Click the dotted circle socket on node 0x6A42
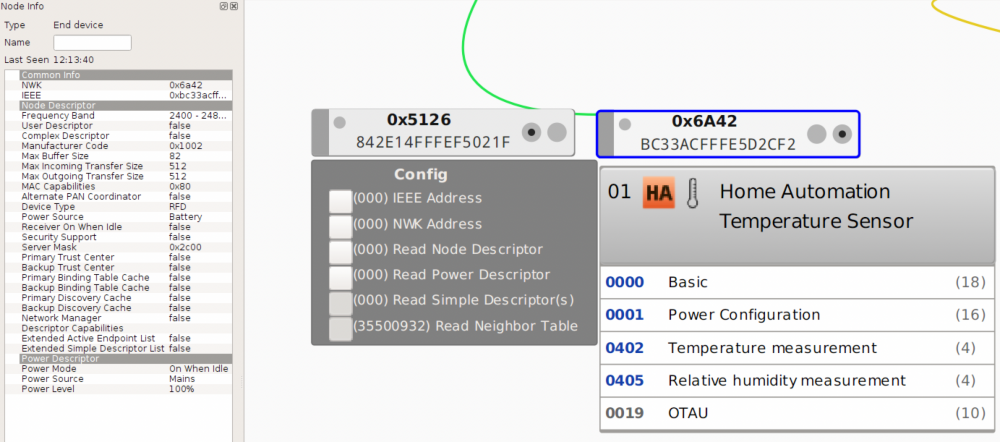This screenshot has width=1000, height=442. [x=842, y=134]
